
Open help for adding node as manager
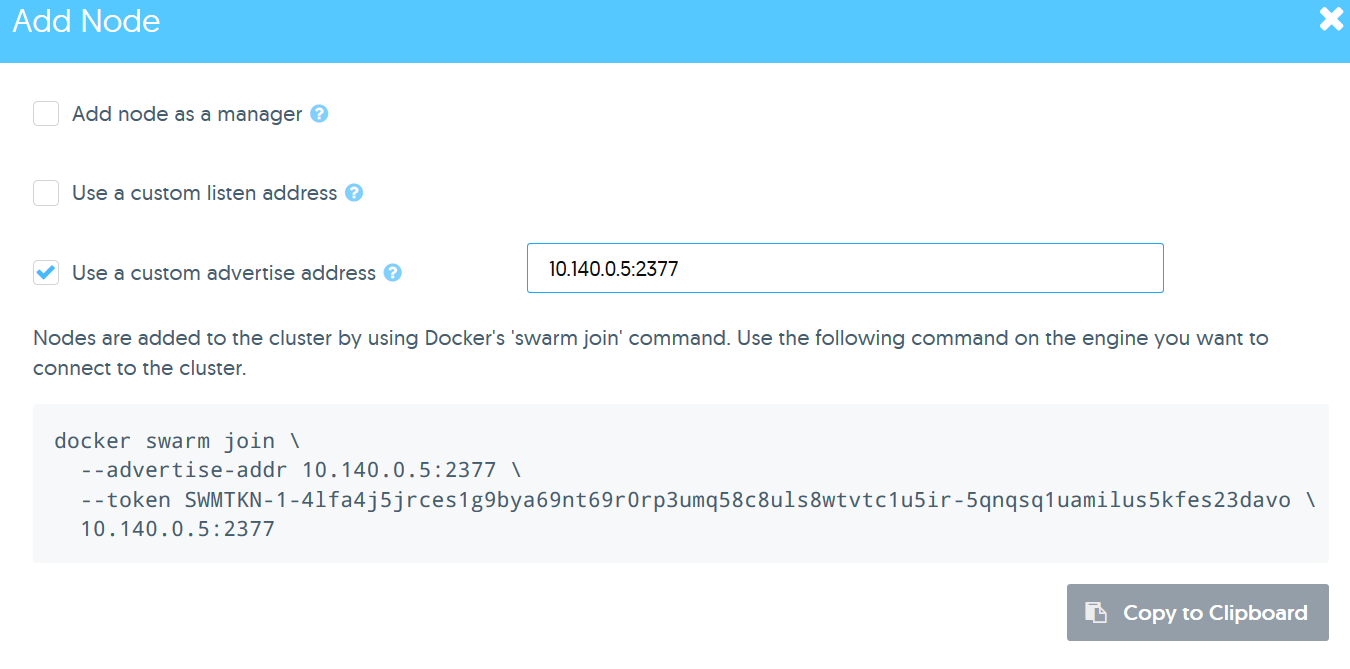[x=319, y=114]
